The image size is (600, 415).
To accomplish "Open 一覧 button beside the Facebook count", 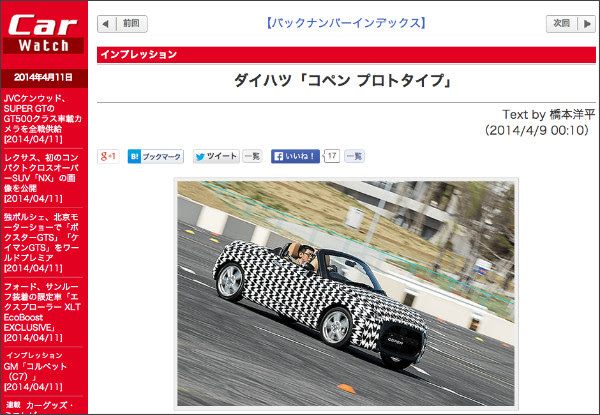I will point(354,156).
